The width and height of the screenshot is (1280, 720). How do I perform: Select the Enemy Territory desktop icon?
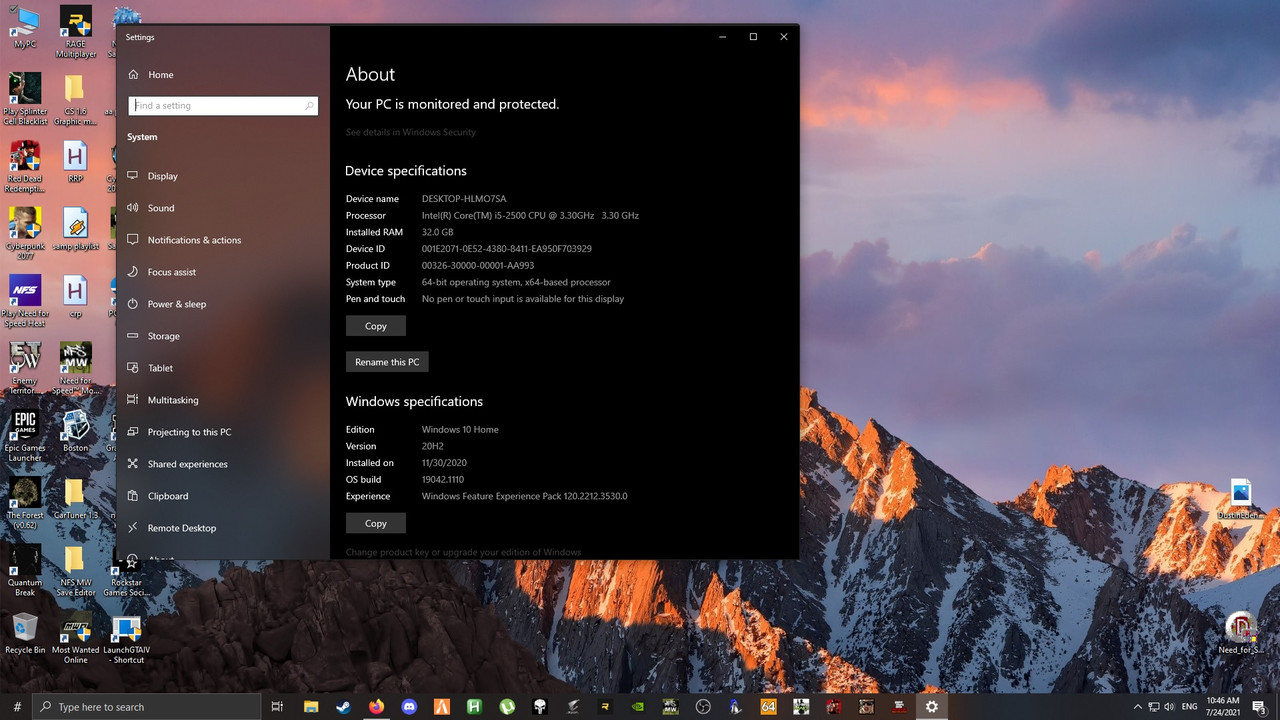point(25,368)
